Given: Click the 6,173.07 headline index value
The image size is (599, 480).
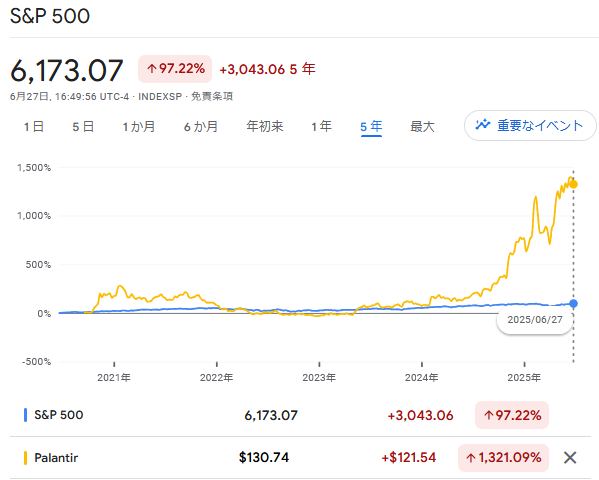Looking at the screenshot, I should click(x=66, y=71).
